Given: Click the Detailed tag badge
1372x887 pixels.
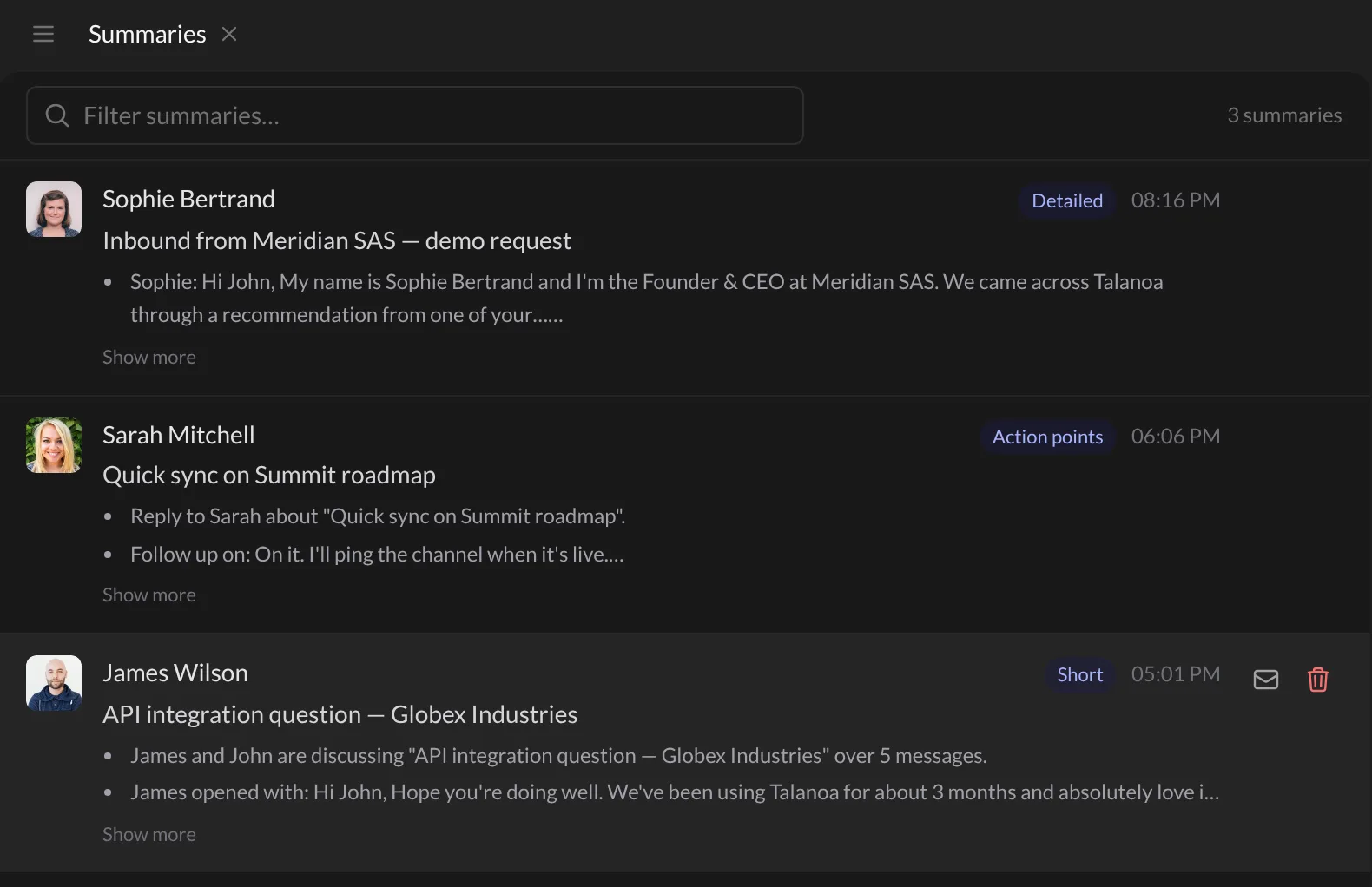Looking at the screenshot, I should (1067, 200).
